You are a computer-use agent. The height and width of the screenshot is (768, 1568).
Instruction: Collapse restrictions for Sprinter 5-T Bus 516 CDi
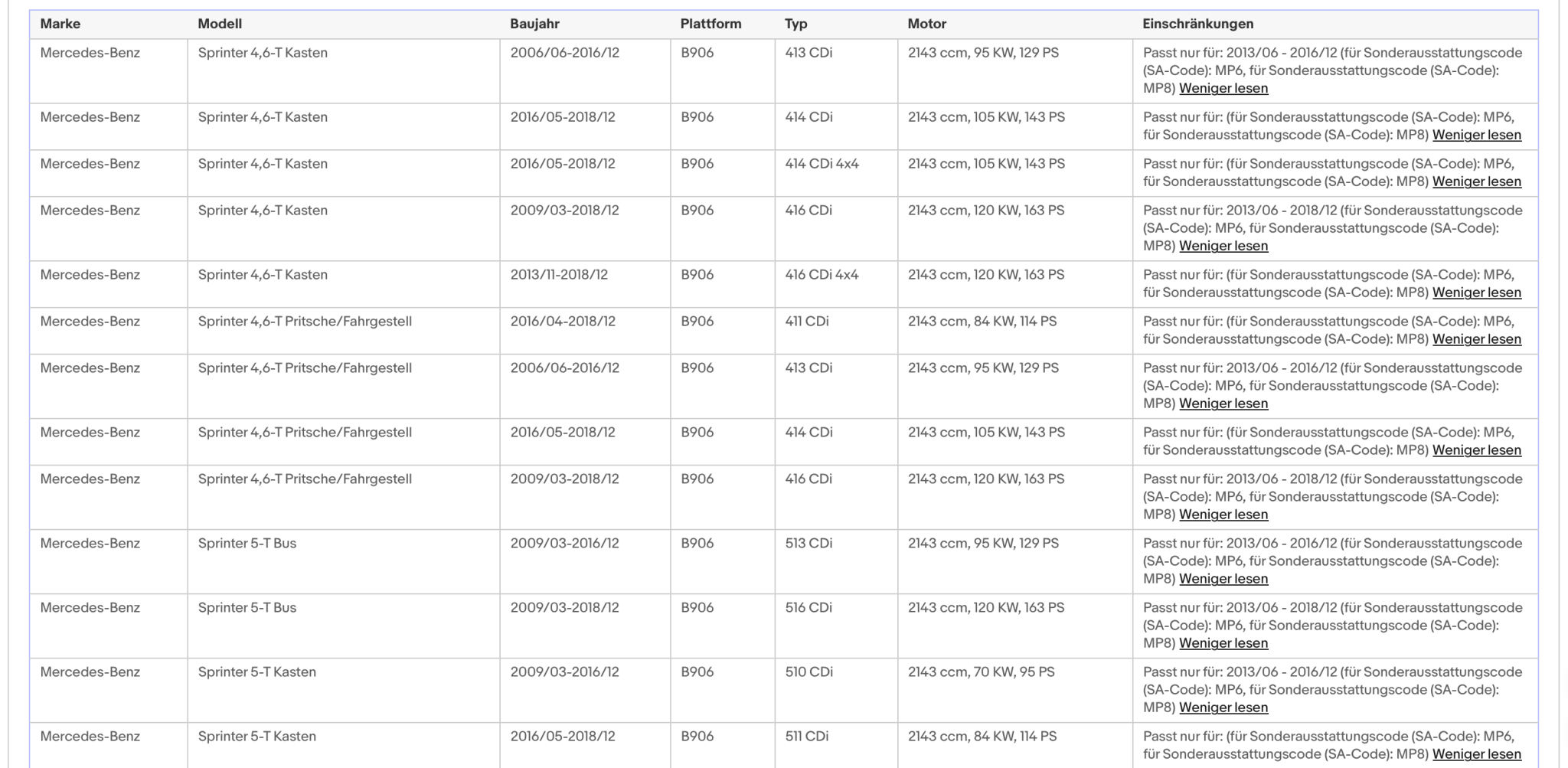point(1223,643)
